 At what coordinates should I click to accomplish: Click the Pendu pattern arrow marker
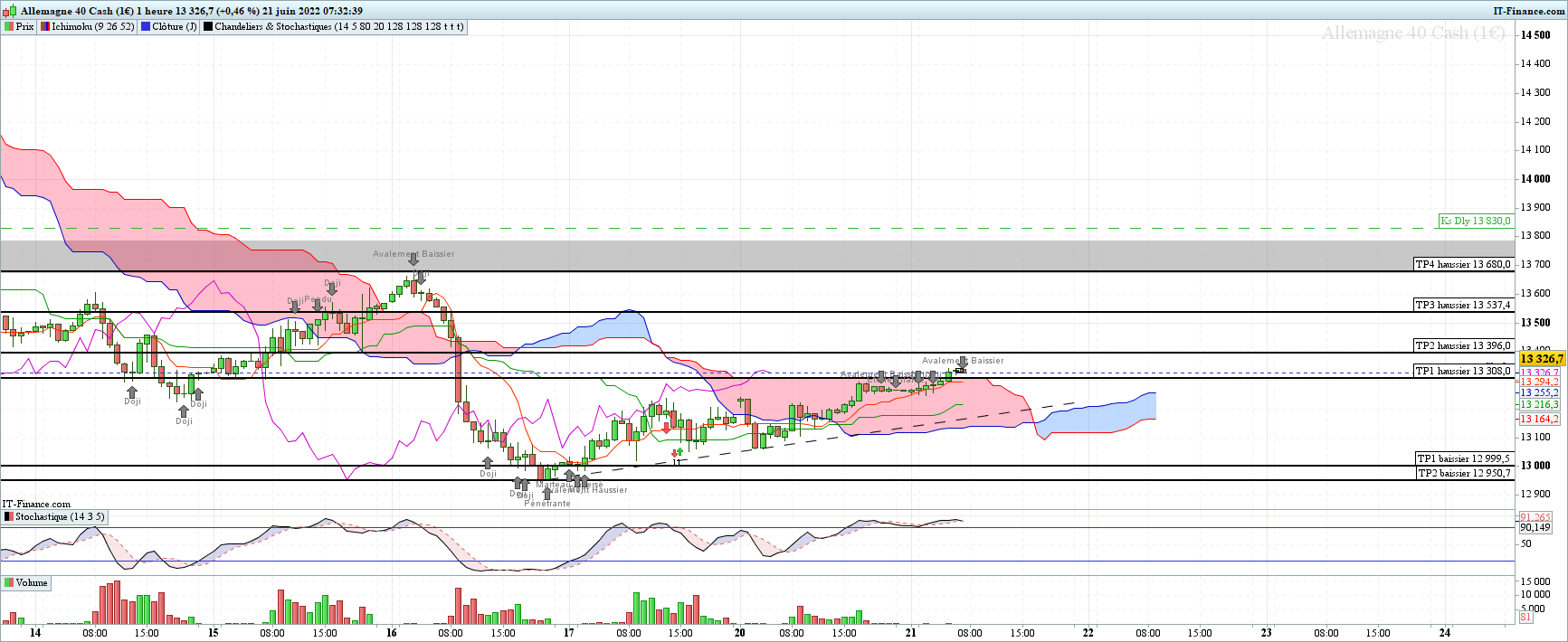[318, 306]
